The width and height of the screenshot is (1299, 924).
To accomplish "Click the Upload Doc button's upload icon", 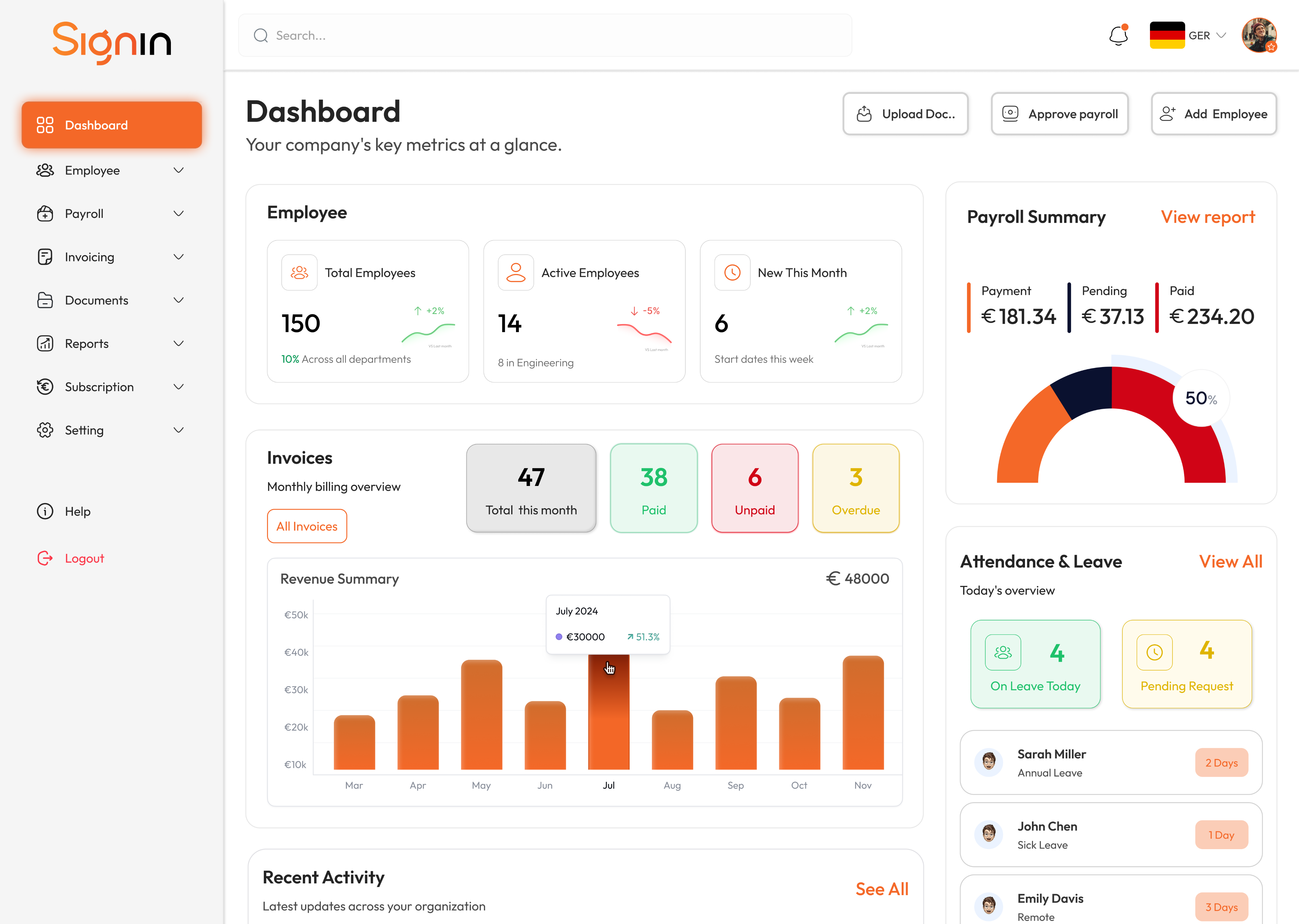I will [x=864, y=113].
